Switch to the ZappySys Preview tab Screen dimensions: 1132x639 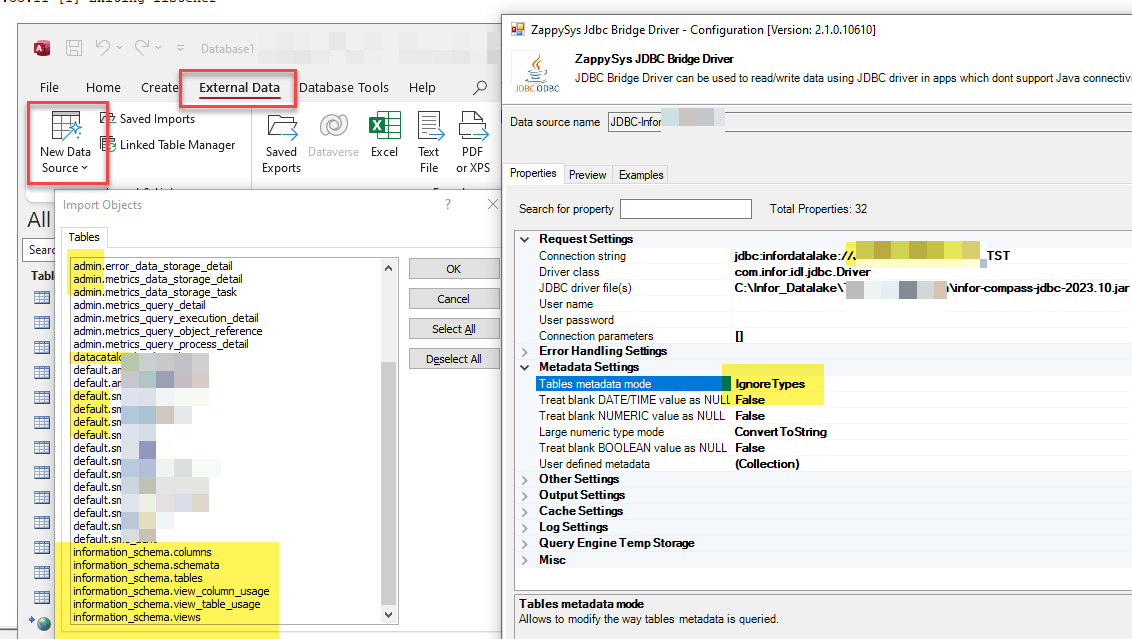pyautogui.click(x=587, y=175)
